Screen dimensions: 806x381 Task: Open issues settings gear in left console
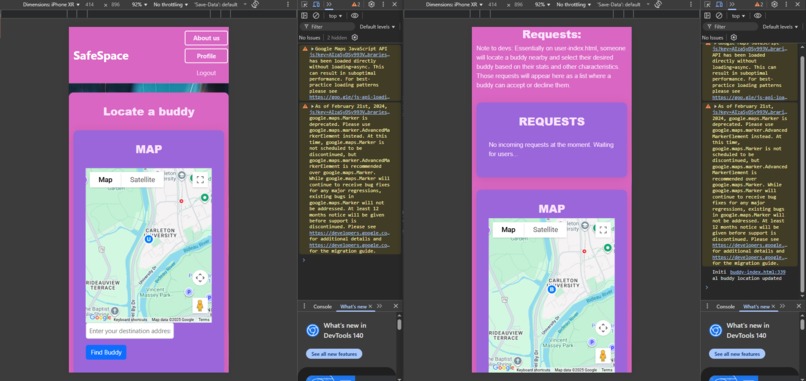[354, 38]
